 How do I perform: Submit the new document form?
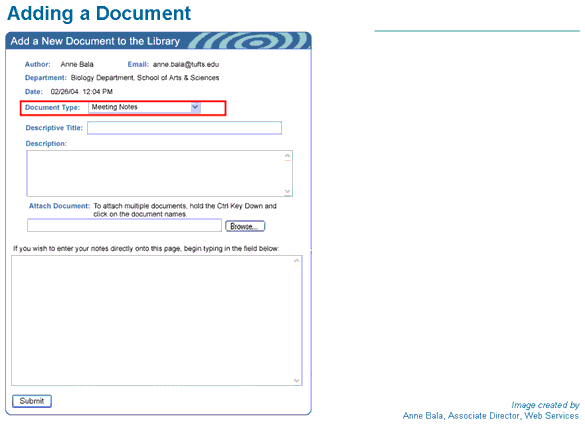coord(32,401)
